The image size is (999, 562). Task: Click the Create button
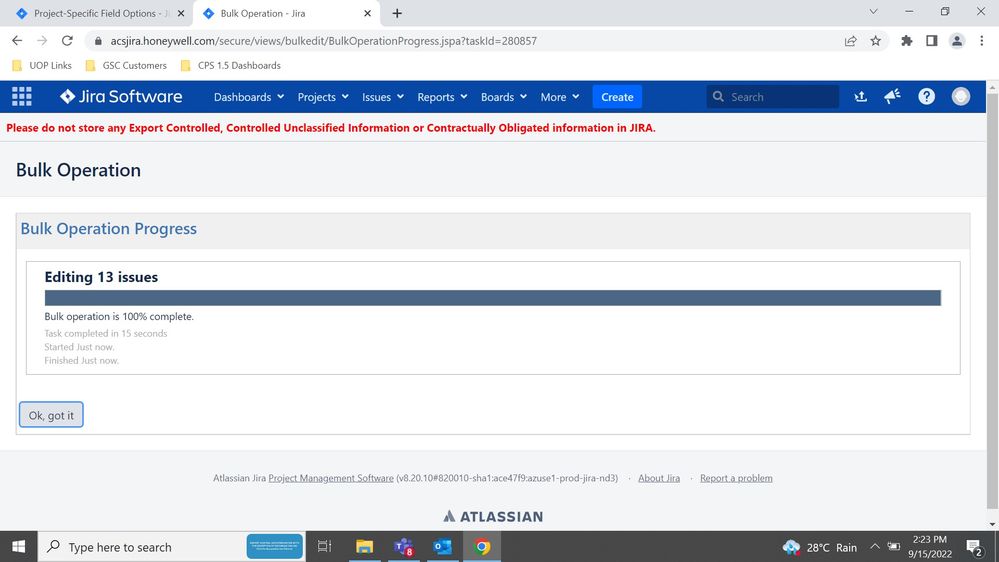coord(617,97)
